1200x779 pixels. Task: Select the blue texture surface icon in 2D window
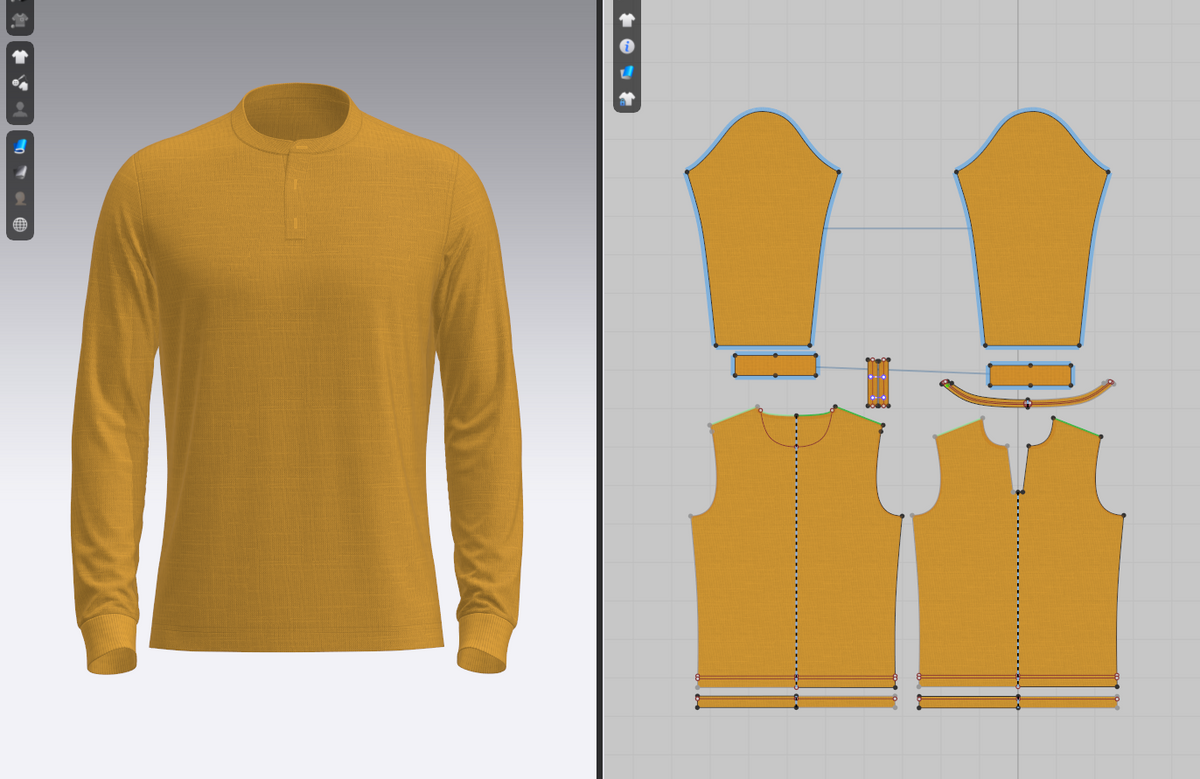(x=627, y=72)
